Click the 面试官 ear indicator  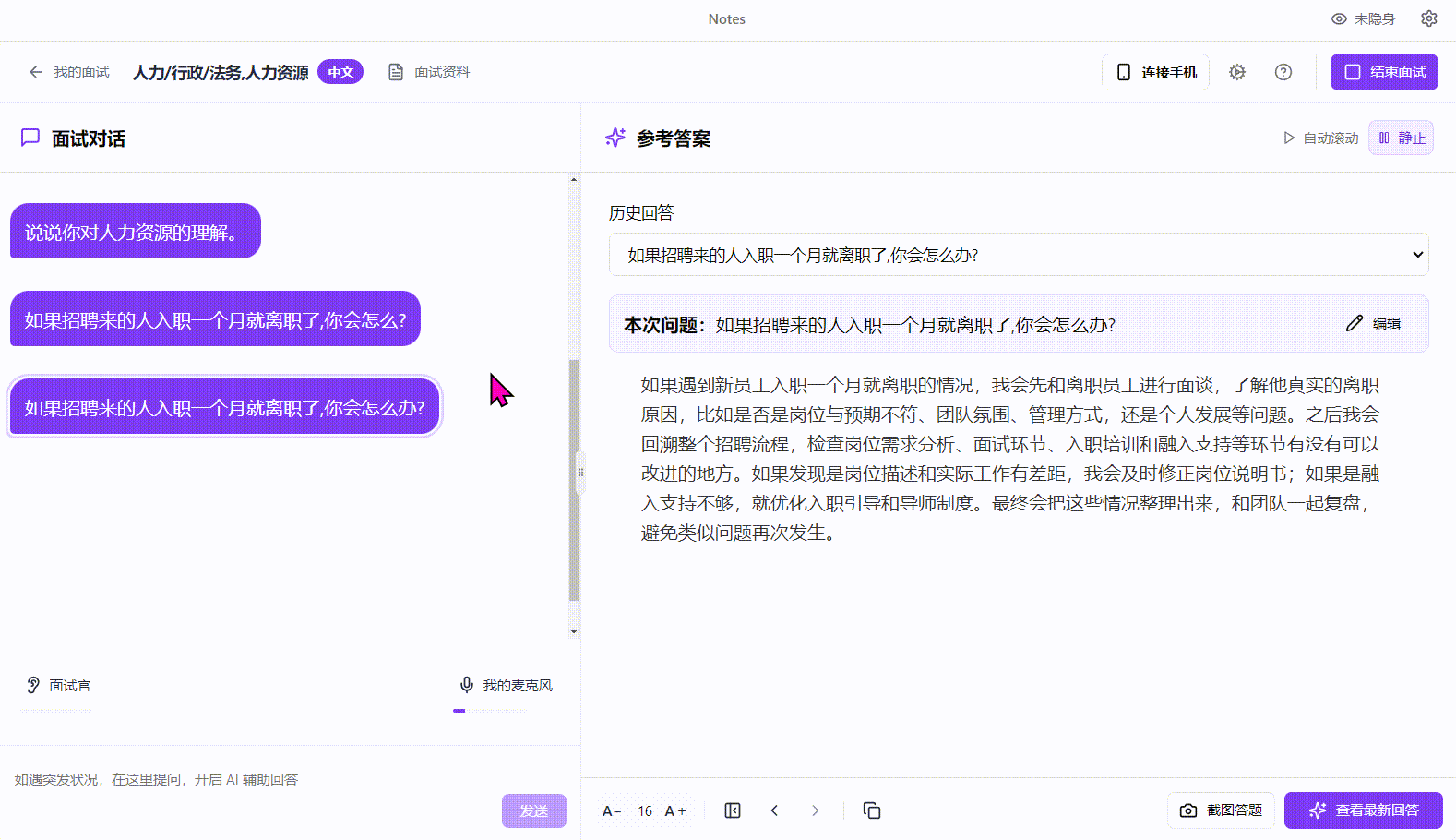click(x=58, y=685)
